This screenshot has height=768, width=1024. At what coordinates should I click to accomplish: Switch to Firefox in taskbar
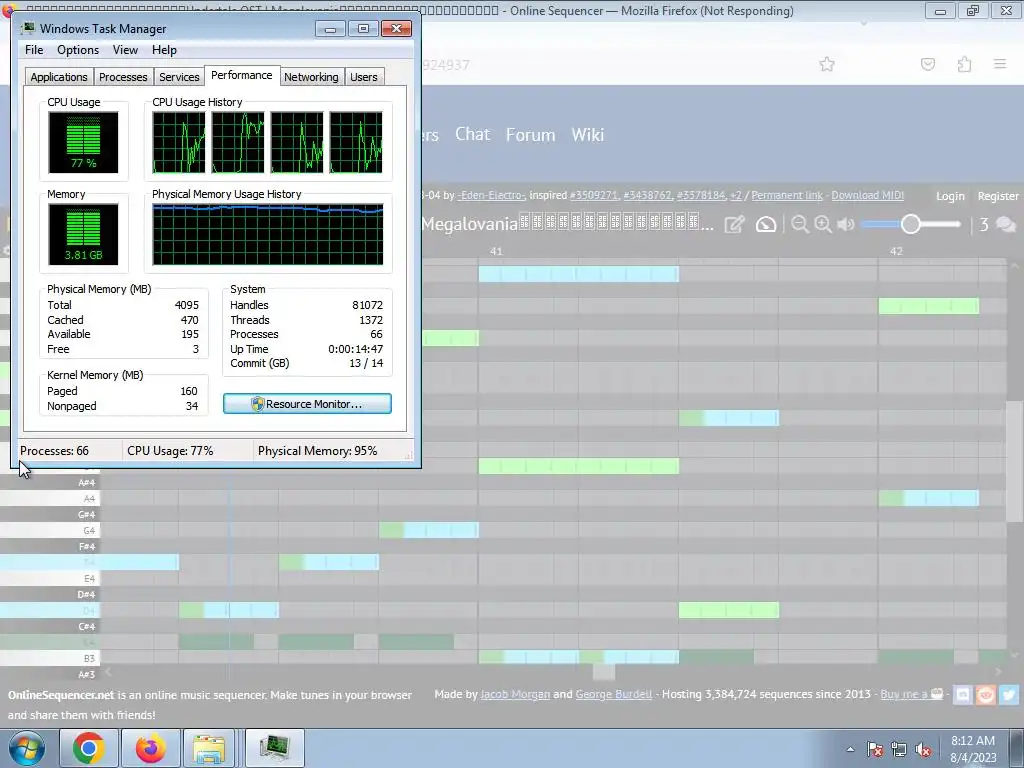[x=150, y=748]
